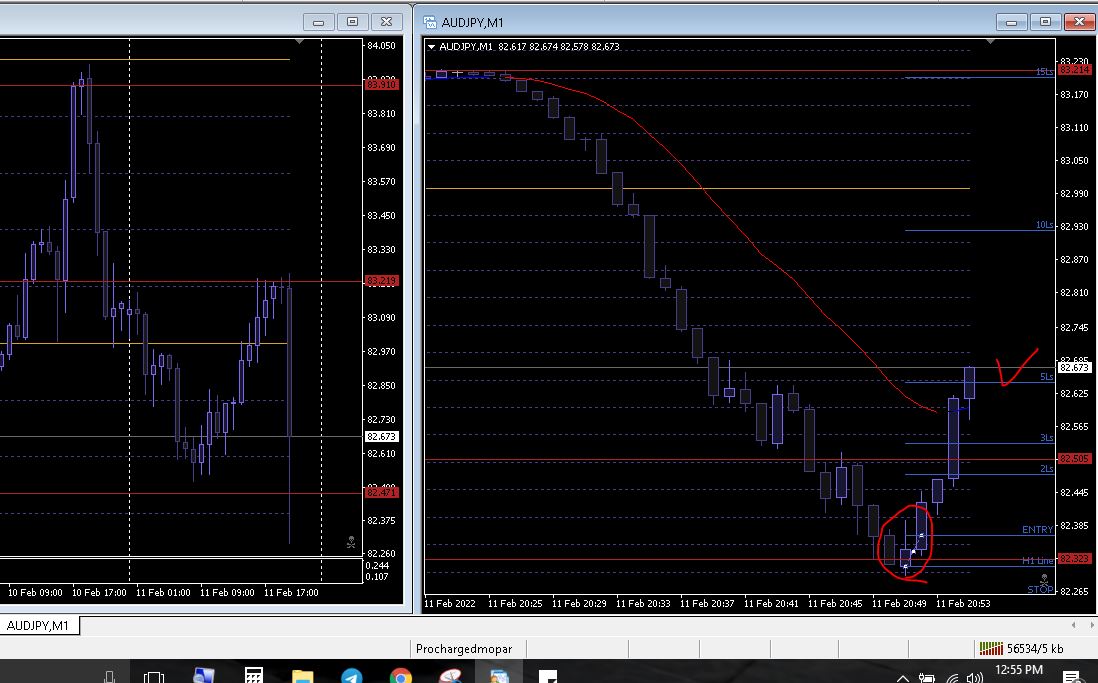Minimize the right AUDJPY,M1 chart window

pos(1011,22)
